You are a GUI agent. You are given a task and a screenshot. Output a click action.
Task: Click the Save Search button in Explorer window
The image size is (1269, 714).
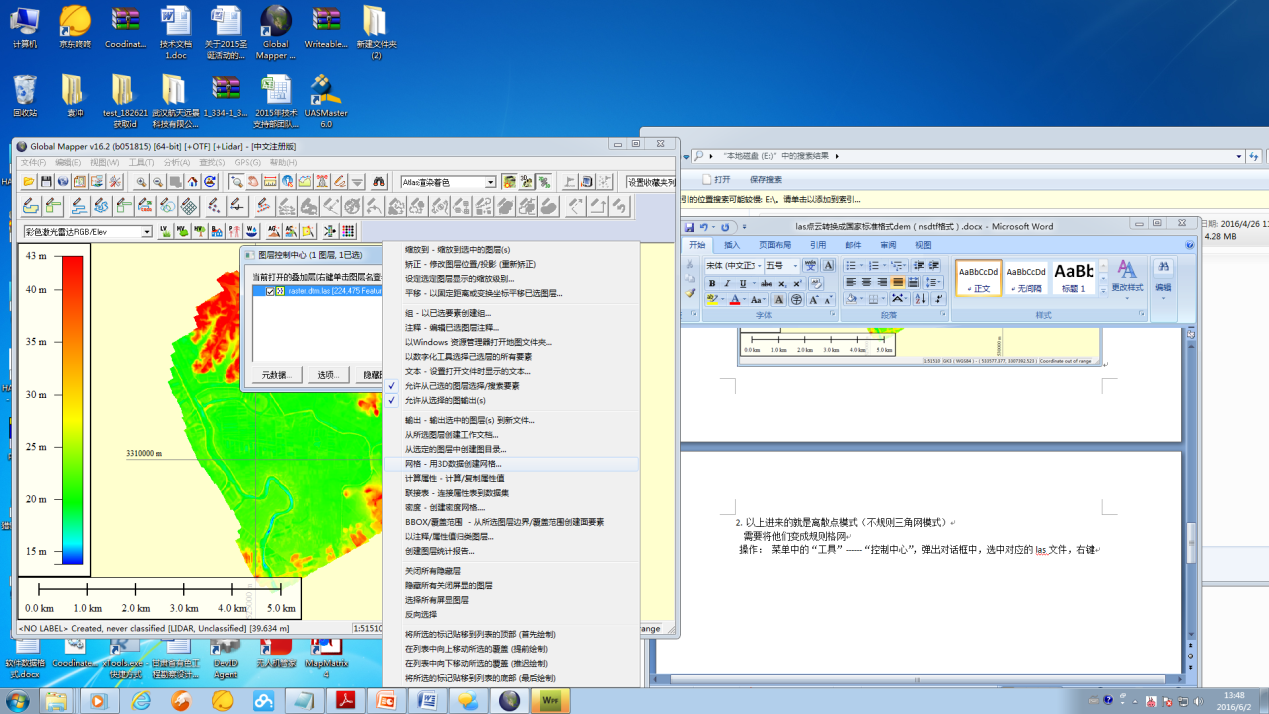(x=765, y=180)
